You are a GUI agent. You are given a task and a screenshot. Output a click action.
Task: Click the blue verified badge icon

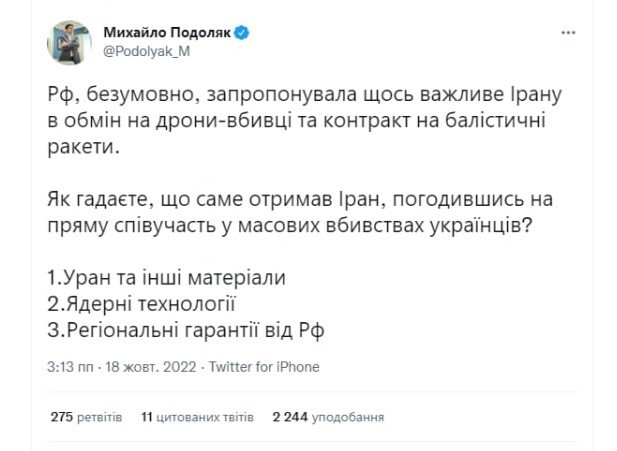click(x=241, y=32)
